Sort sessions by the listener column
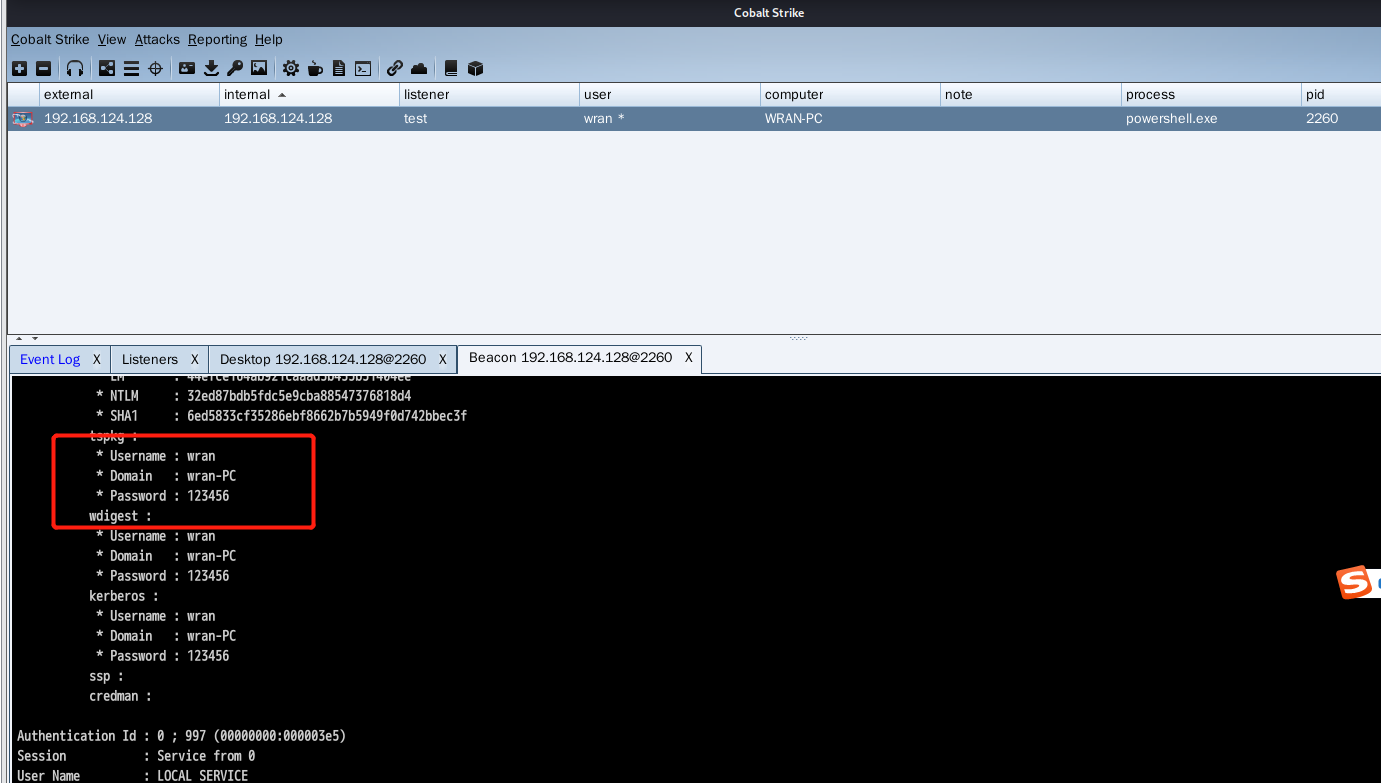Image resolution: width=1381 pixels, height=783 pixels. pos(489,95)
